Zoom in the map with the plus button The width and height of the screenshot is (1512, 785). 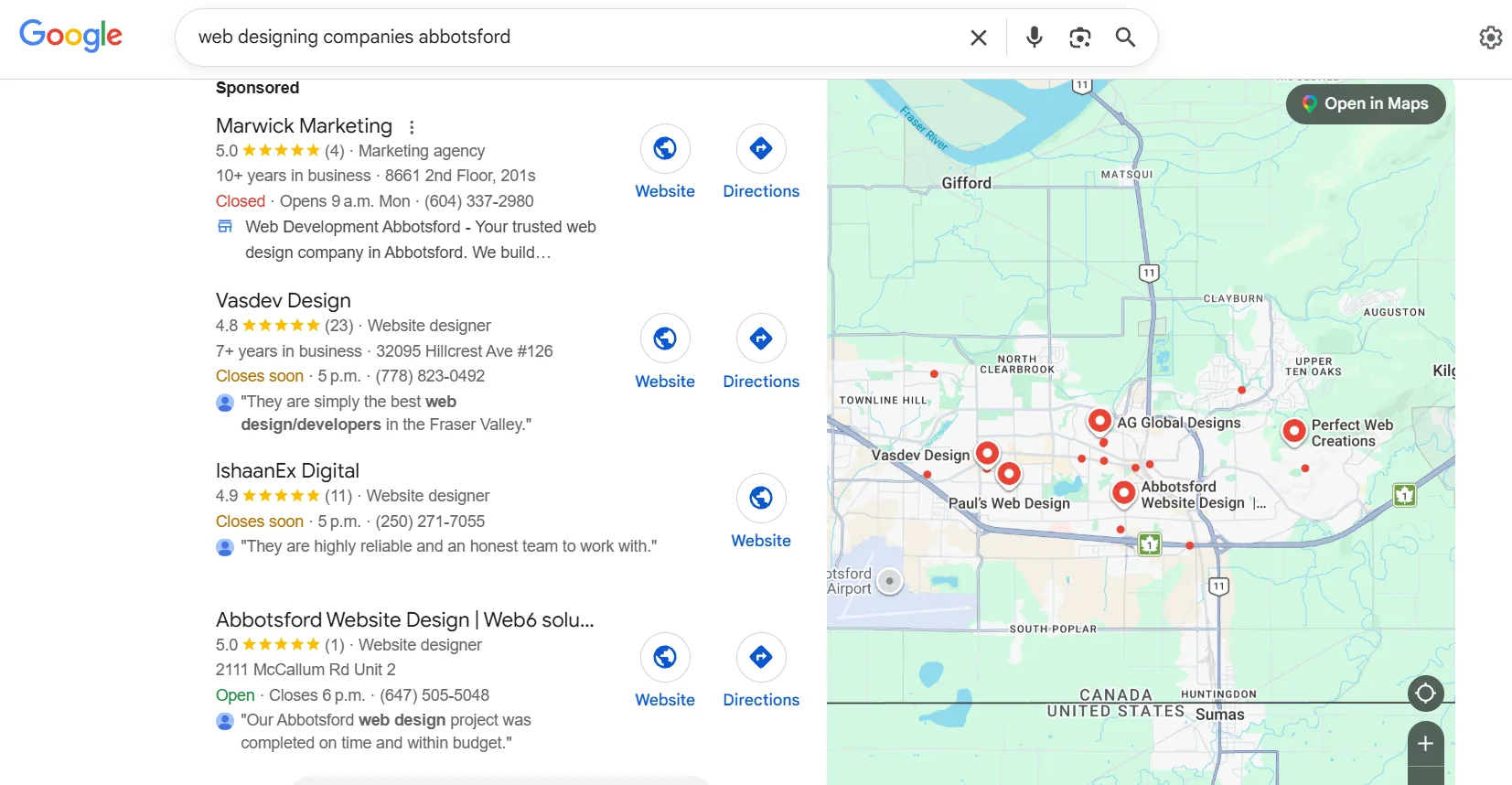tap(1425, 744)
